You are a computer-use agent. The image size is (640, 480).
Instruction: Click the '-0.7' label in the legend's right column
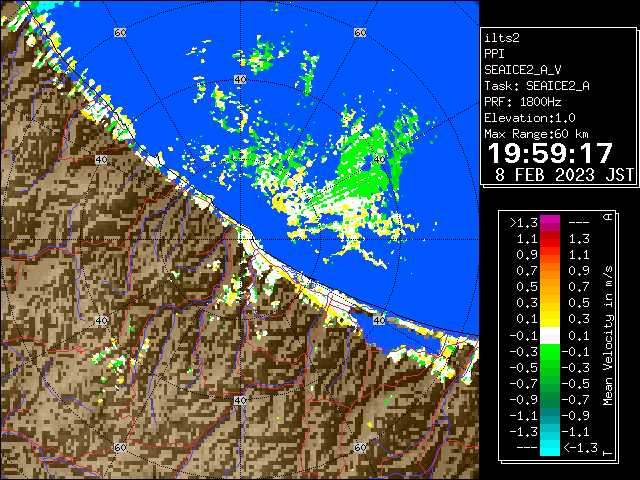[x=576, y=400]
